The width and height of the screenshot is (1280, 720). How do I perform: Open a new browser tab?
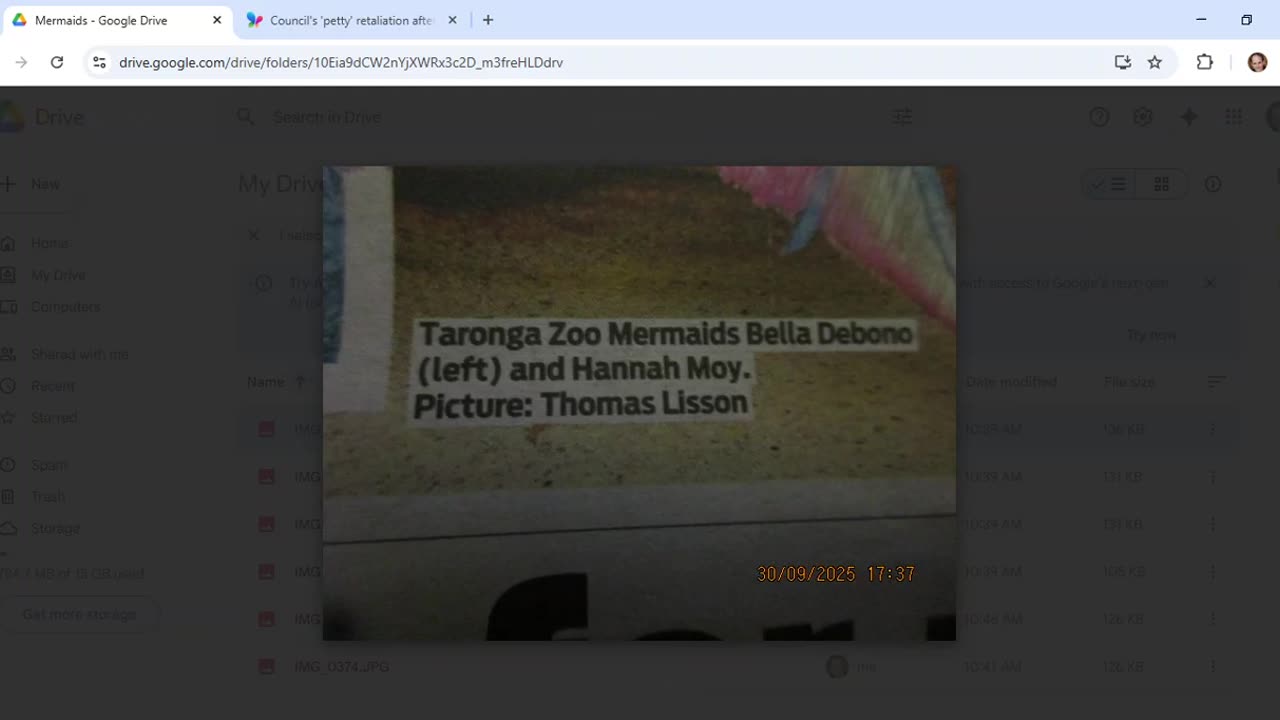pos(488,20)
